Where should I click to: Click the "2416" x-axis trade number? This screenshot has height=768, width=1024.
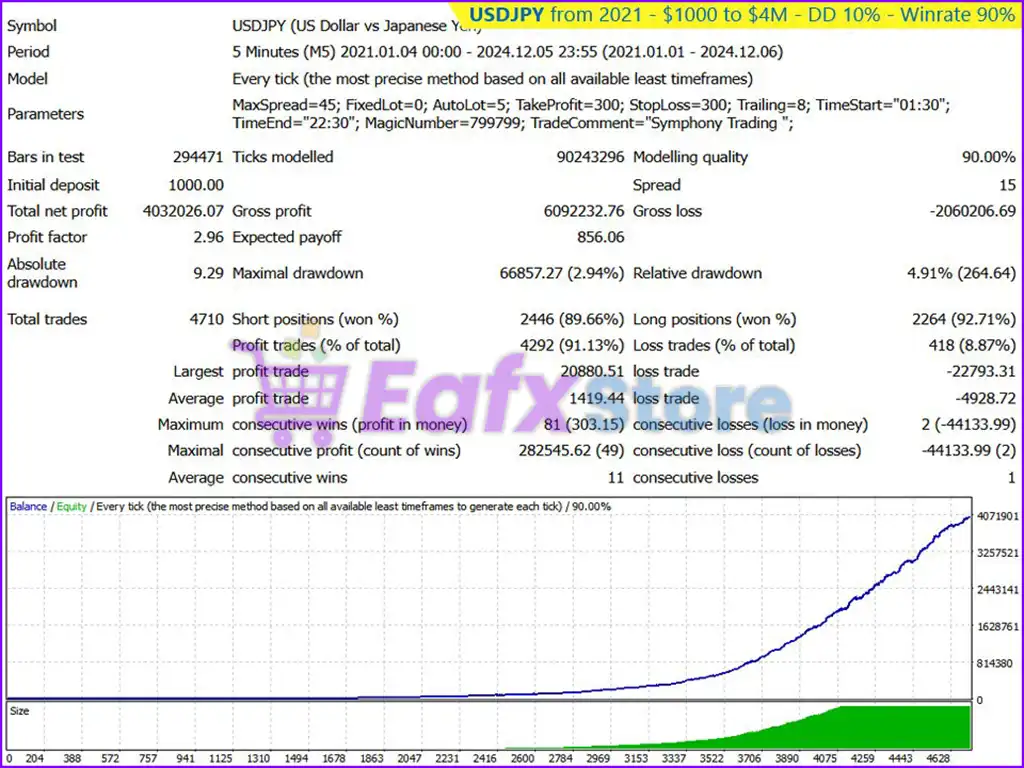(485, 759)
